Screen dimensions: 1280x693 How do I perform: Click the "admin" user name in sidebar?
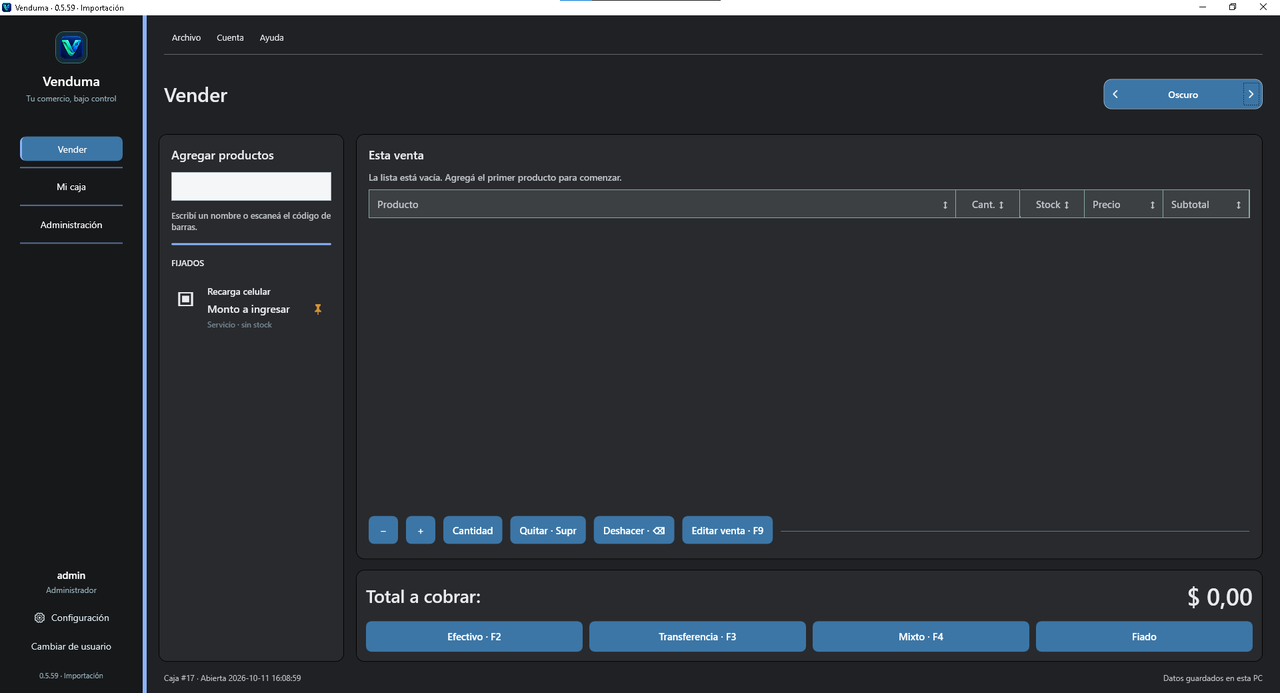[71, 575]
